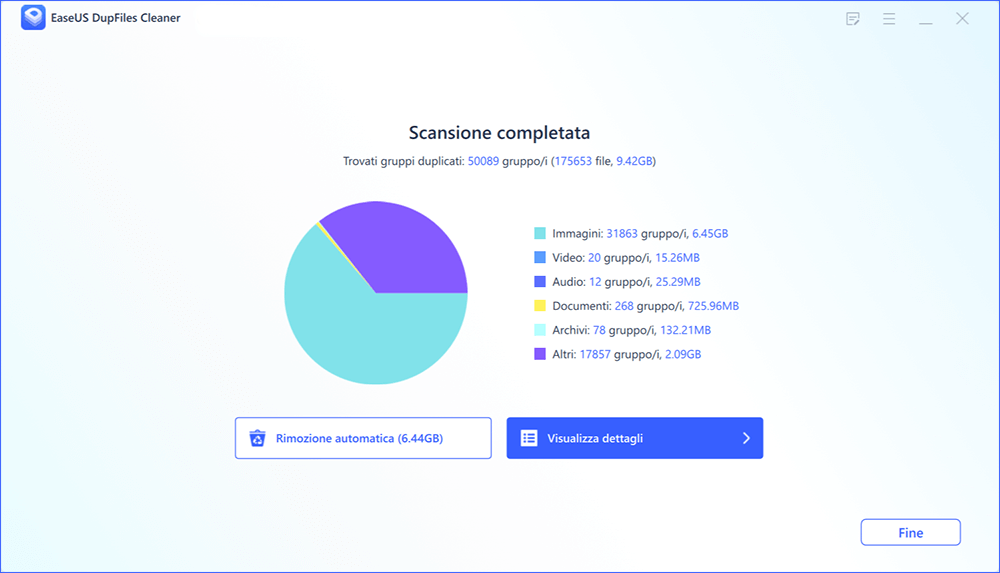Image resolution: width=1000 pixels, height=573 pixels.
Task: Click the Video blue legend swatch
Action: (x=540, y=258)
